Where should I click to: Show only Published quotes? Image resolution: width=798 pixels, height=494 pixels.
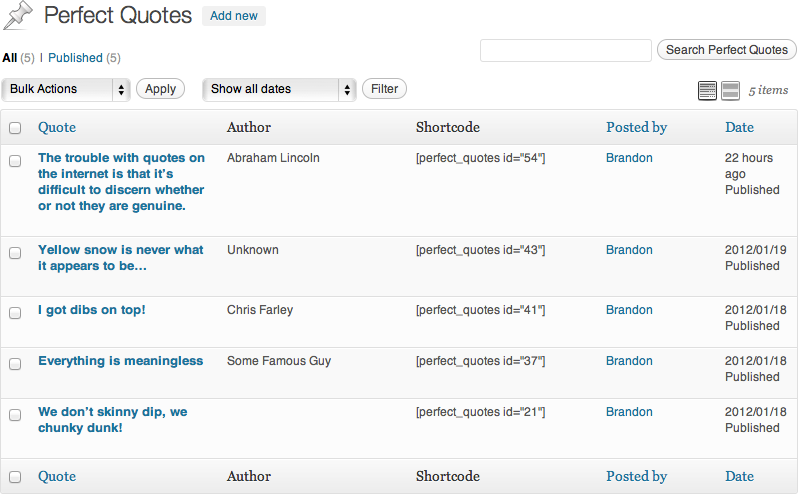[x=75, y=58]
